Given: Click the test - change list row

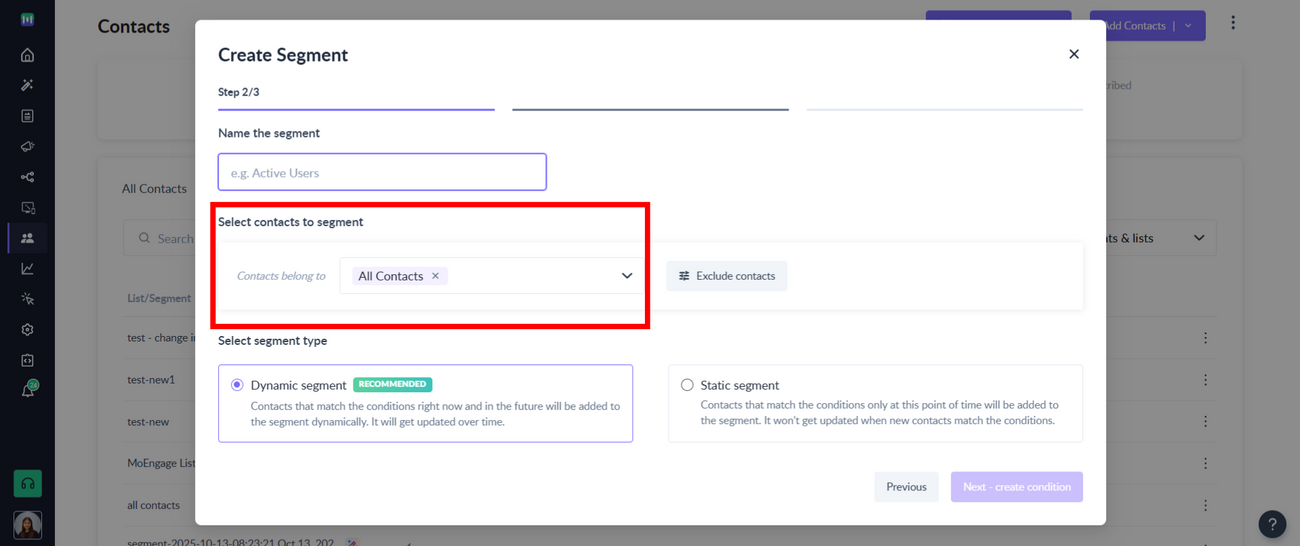Looking at the screenshot, I should click(160, 338).
